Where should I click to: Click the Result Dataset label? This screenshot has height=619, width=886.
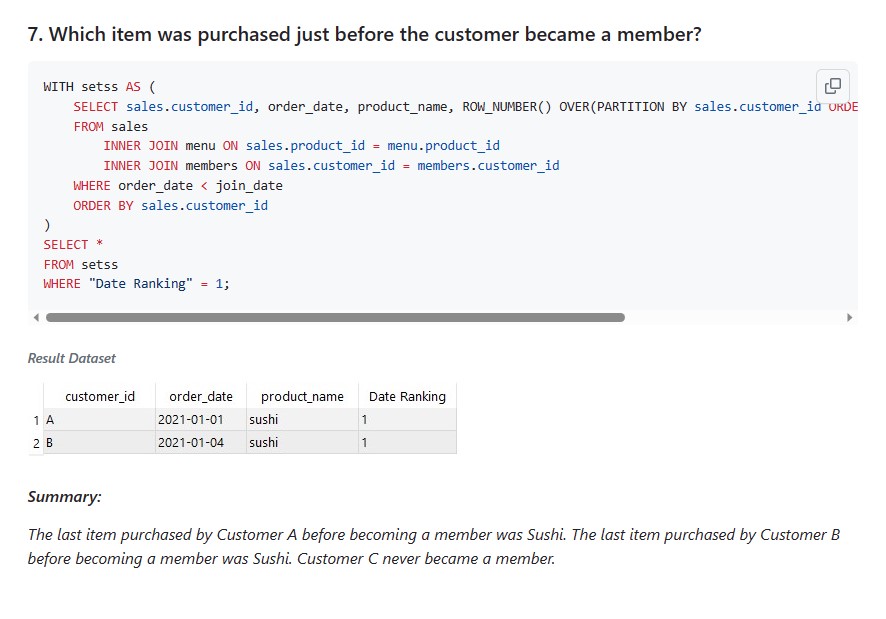(71, 358)
